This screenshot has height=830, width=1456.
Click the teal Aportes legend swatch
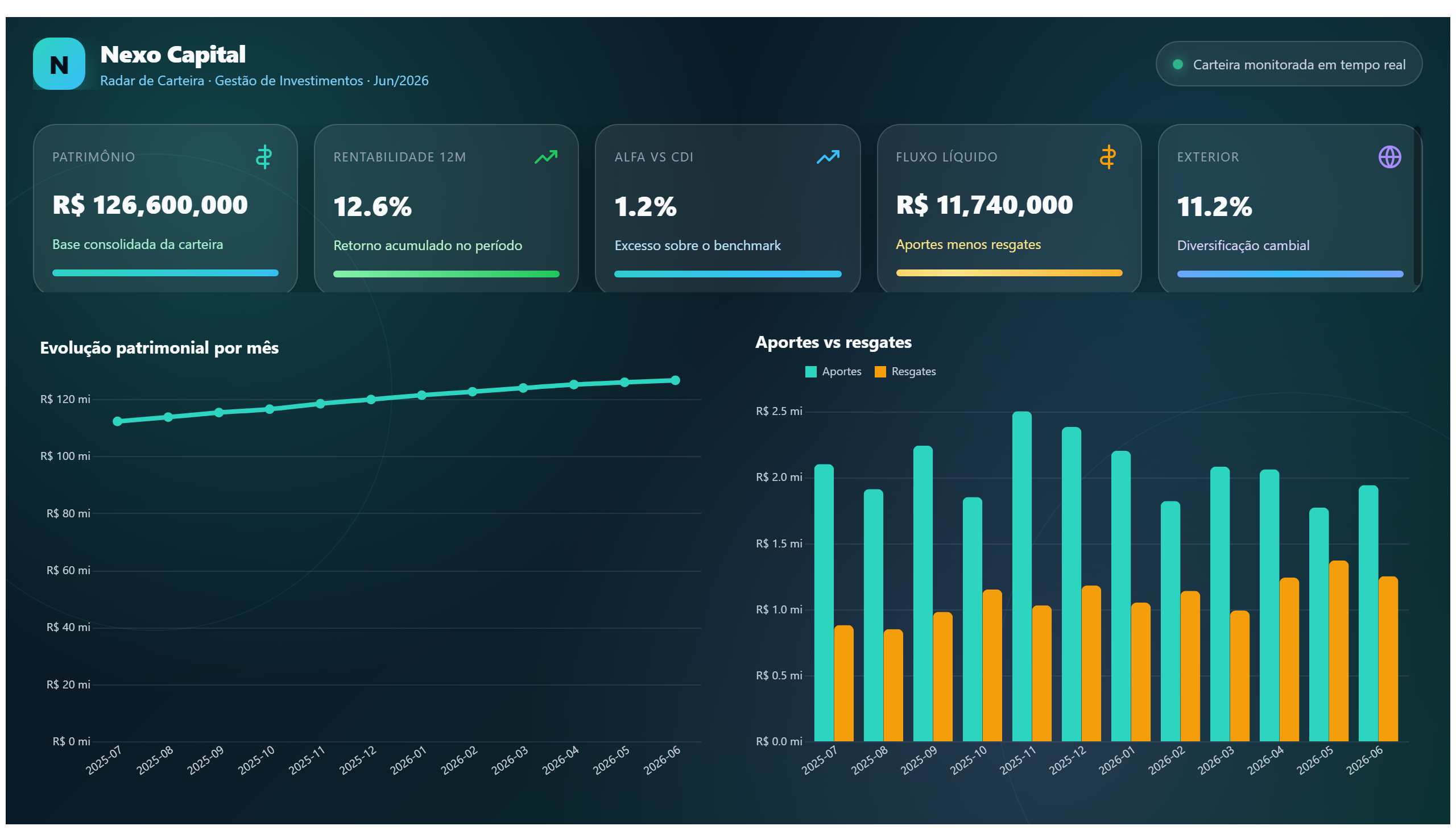(810, 372)
